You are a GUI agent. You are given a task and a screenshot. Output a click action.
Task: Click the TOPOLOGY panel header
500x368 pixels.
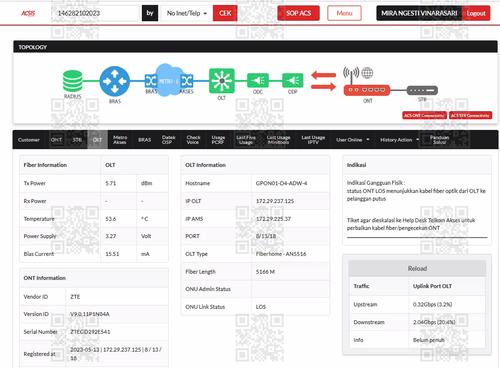[255, 47]
